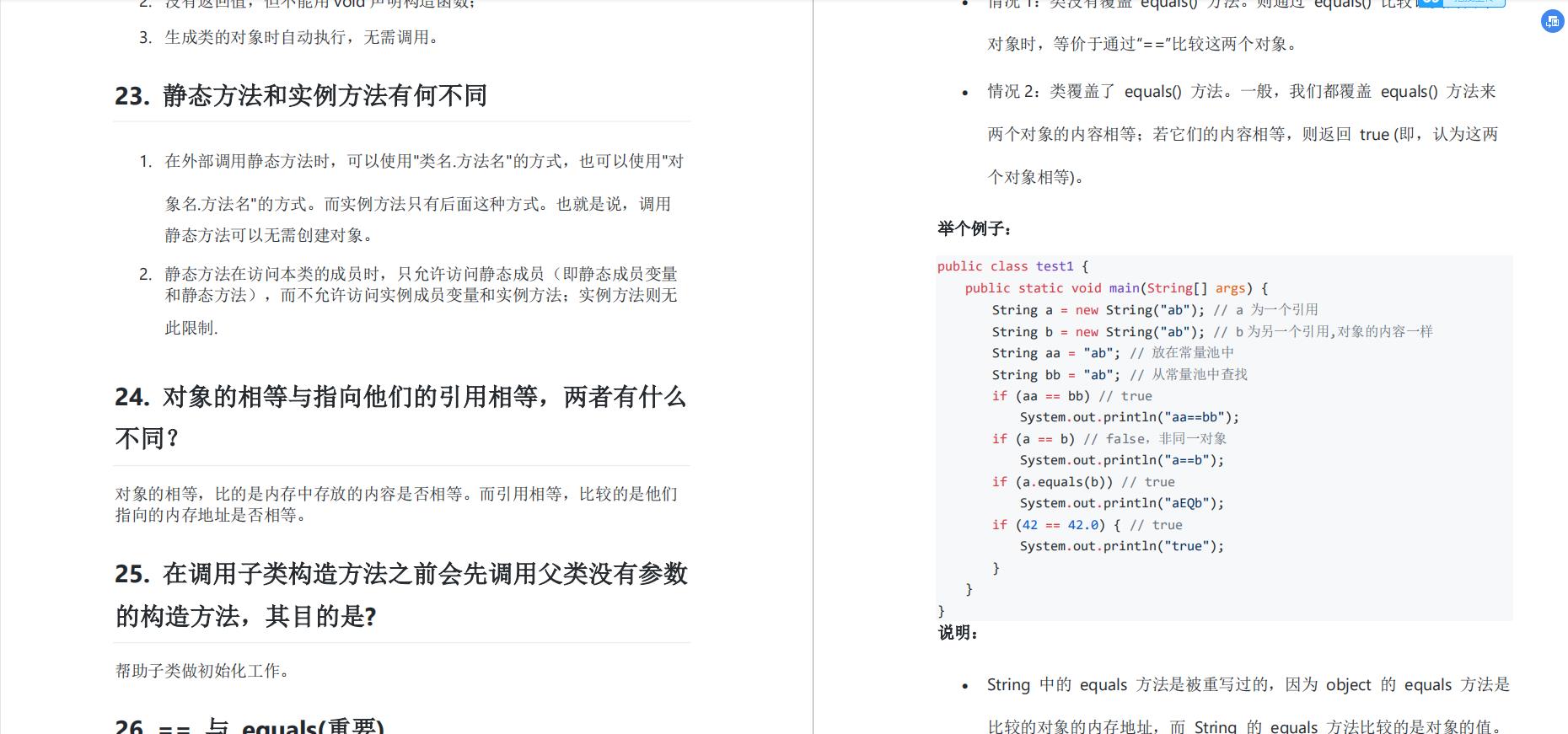Click line starting "两个对象的内容相等"
This screenshot has height=734, width=1568.
click(1243, 134)
